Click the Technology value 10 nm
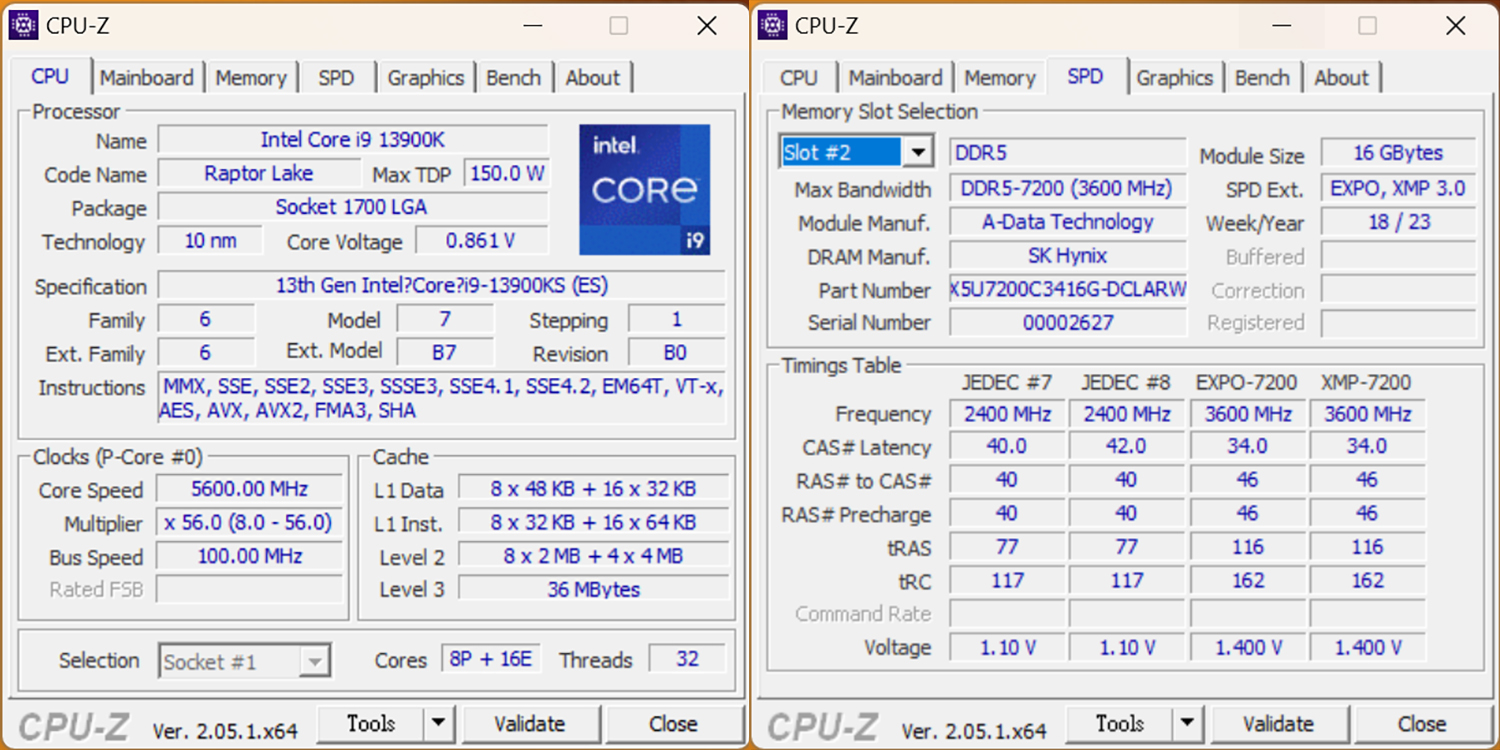 pos(210,240)
